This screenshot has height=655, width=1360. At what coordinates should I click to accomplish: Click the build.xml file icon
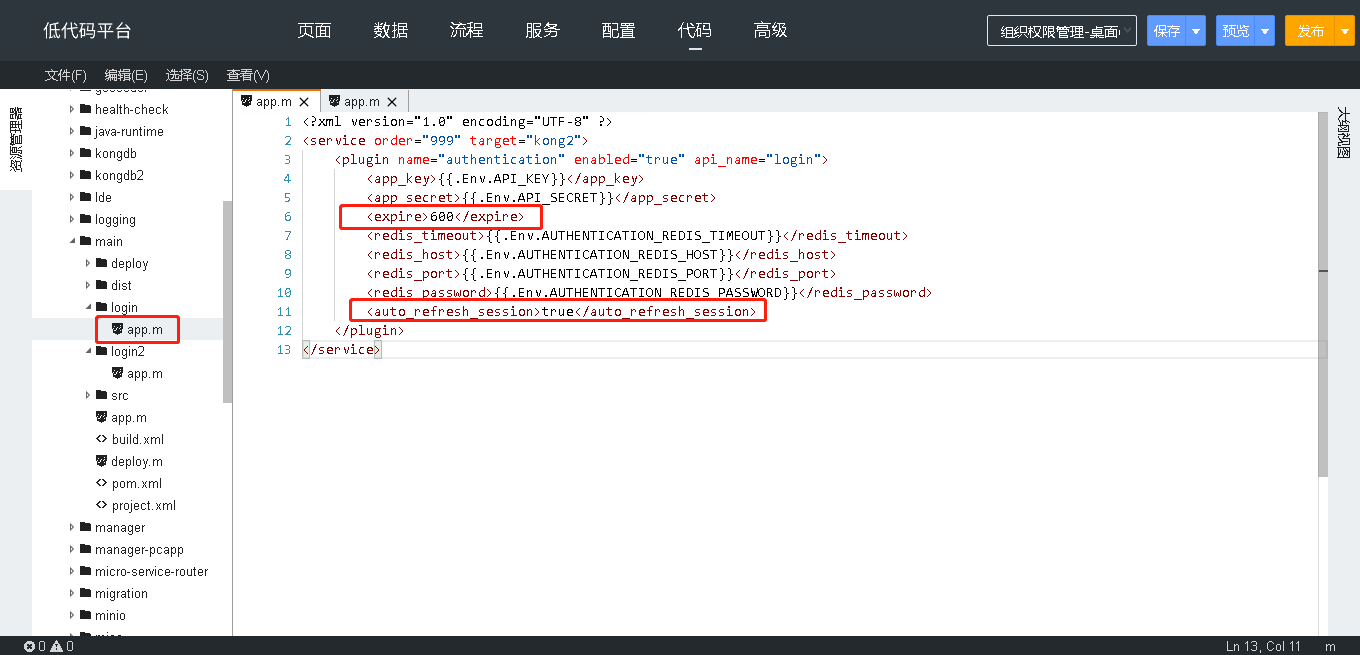point(101,439)
